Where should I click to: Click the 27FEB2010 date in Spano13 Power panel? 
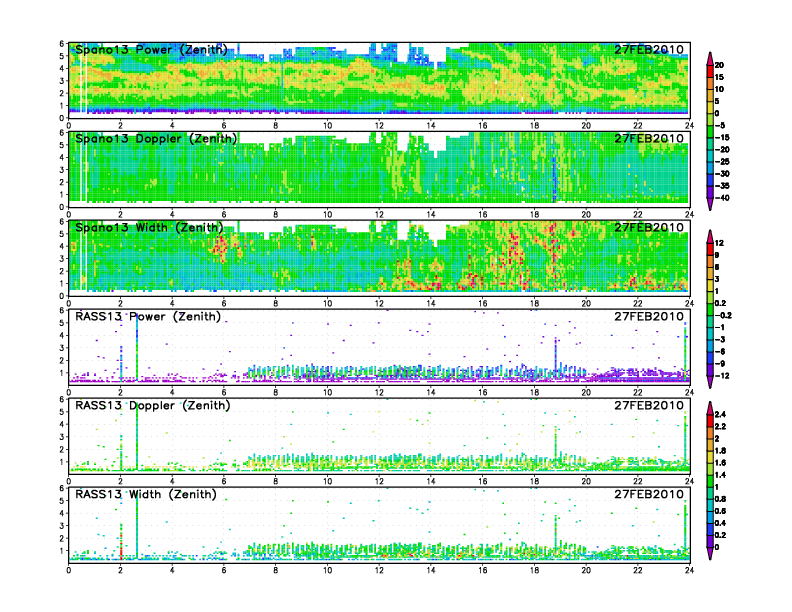(x=650, y=50)
